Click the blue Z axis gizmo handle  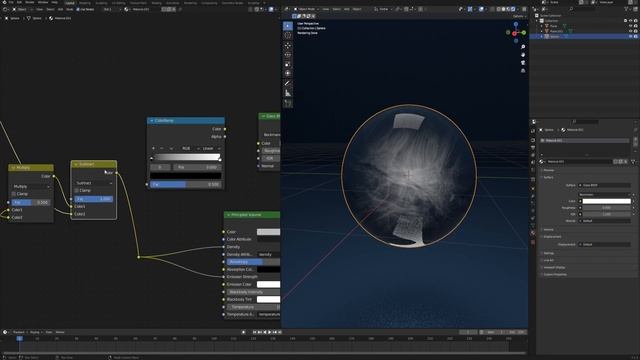pyautogui.click(x=516, y=24)
